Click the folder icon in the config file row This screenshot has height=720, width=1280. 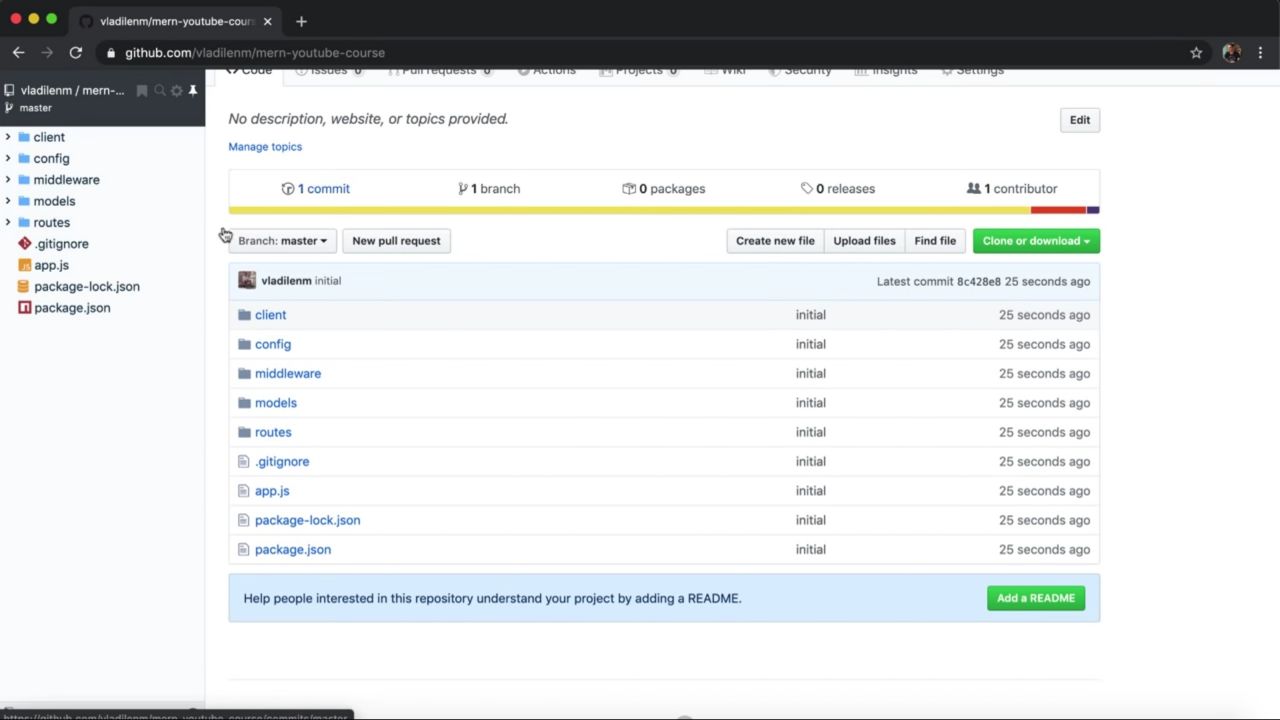coord(244,344)
